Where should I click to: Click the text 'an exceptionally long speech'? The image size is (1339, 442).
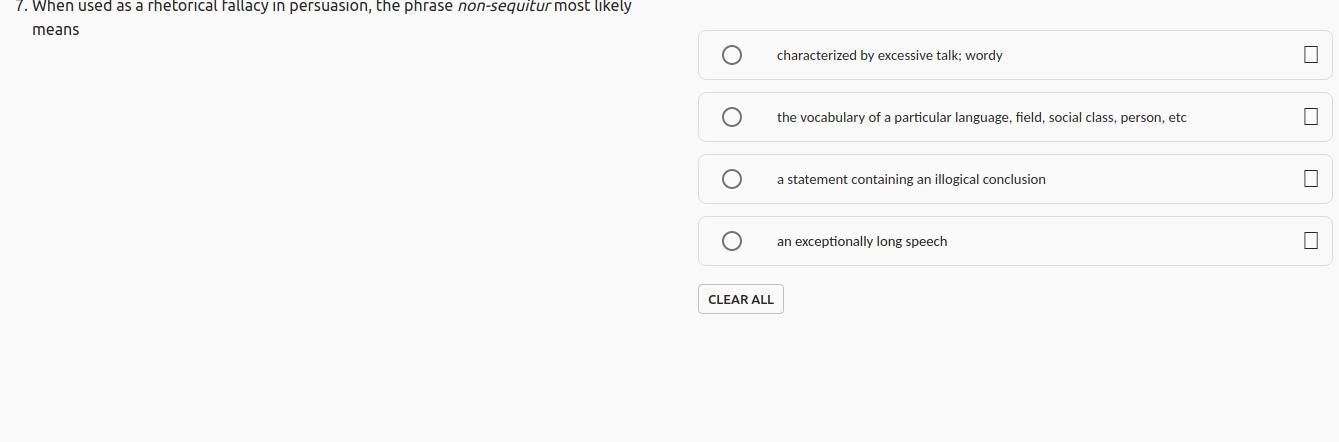[862, 241]
